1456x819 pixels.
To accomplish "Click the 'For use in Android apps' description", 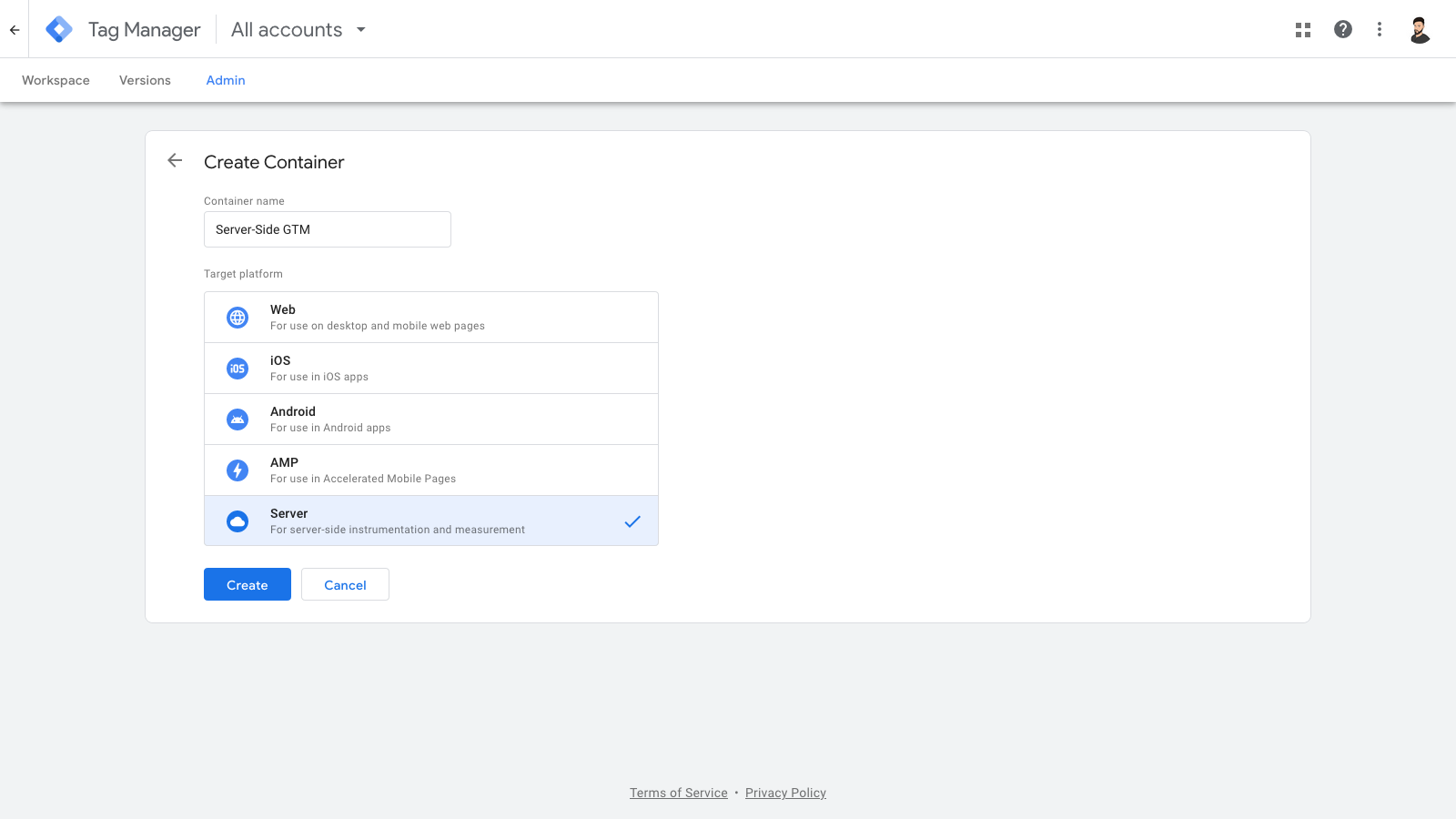I will [330, 428].
